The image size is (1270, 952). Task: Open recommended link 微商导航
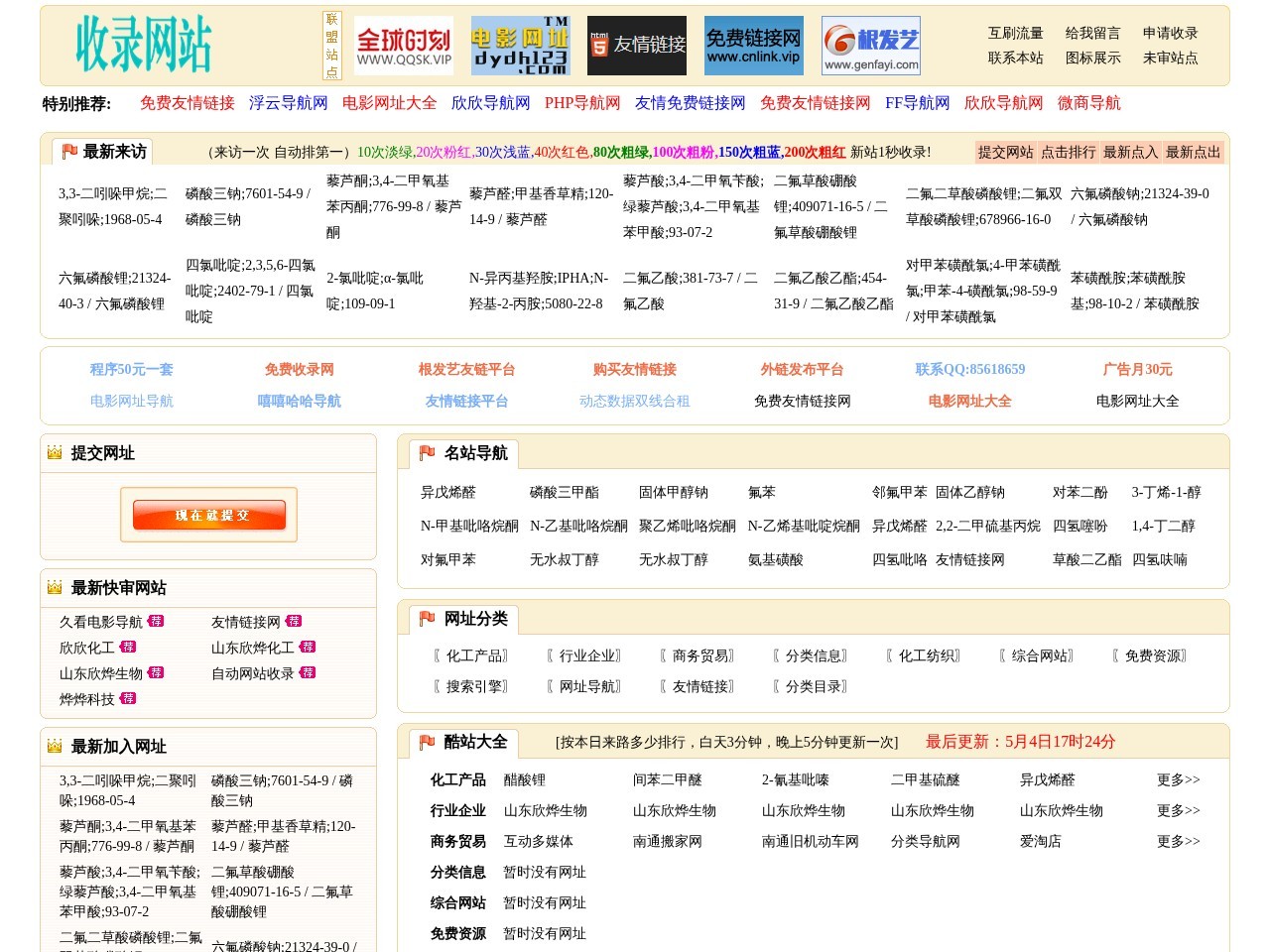coord(1089,103)
